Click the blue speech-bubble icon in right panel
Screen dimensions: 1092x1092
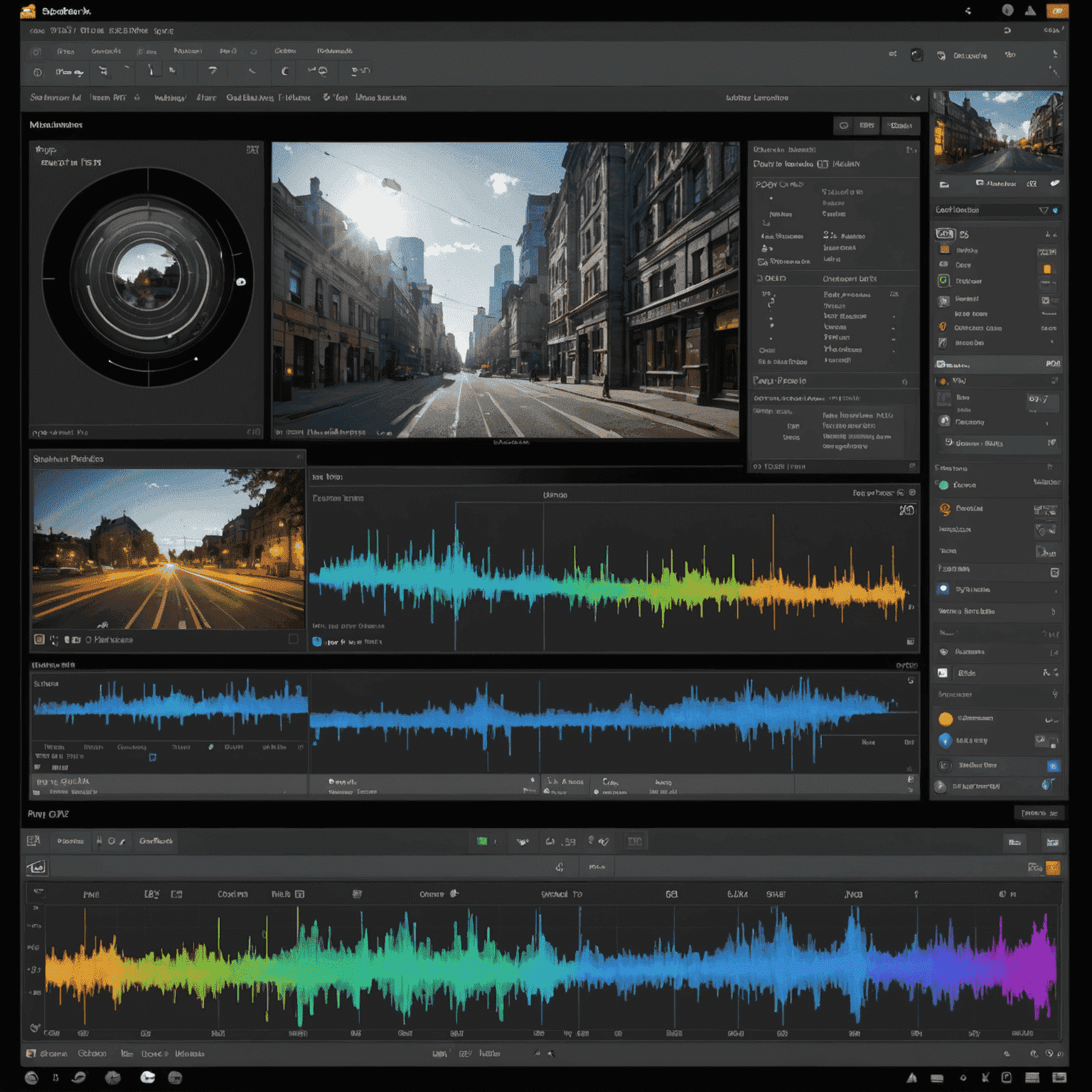pos(943,589)
